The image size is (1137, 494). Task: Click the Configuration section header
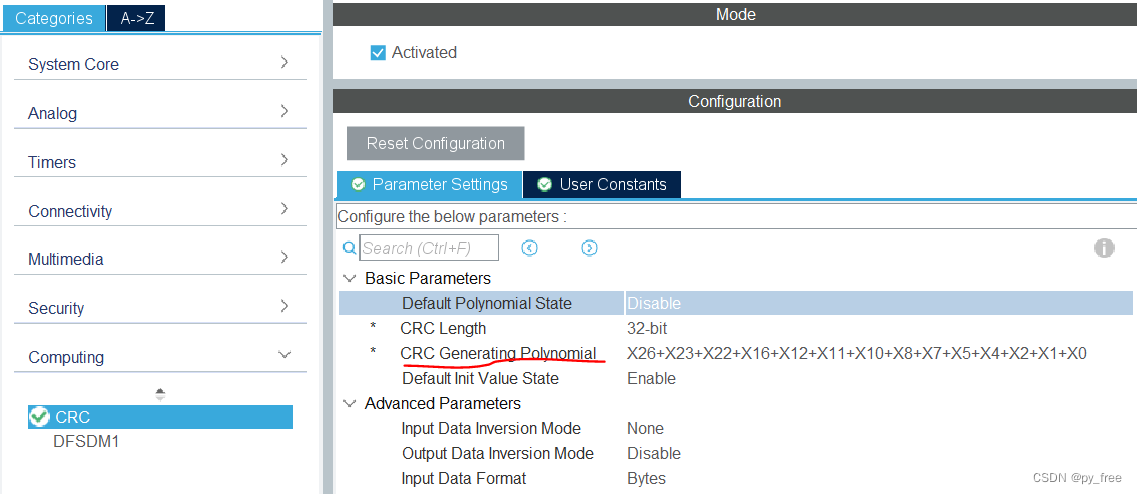[x=735, y=101]
